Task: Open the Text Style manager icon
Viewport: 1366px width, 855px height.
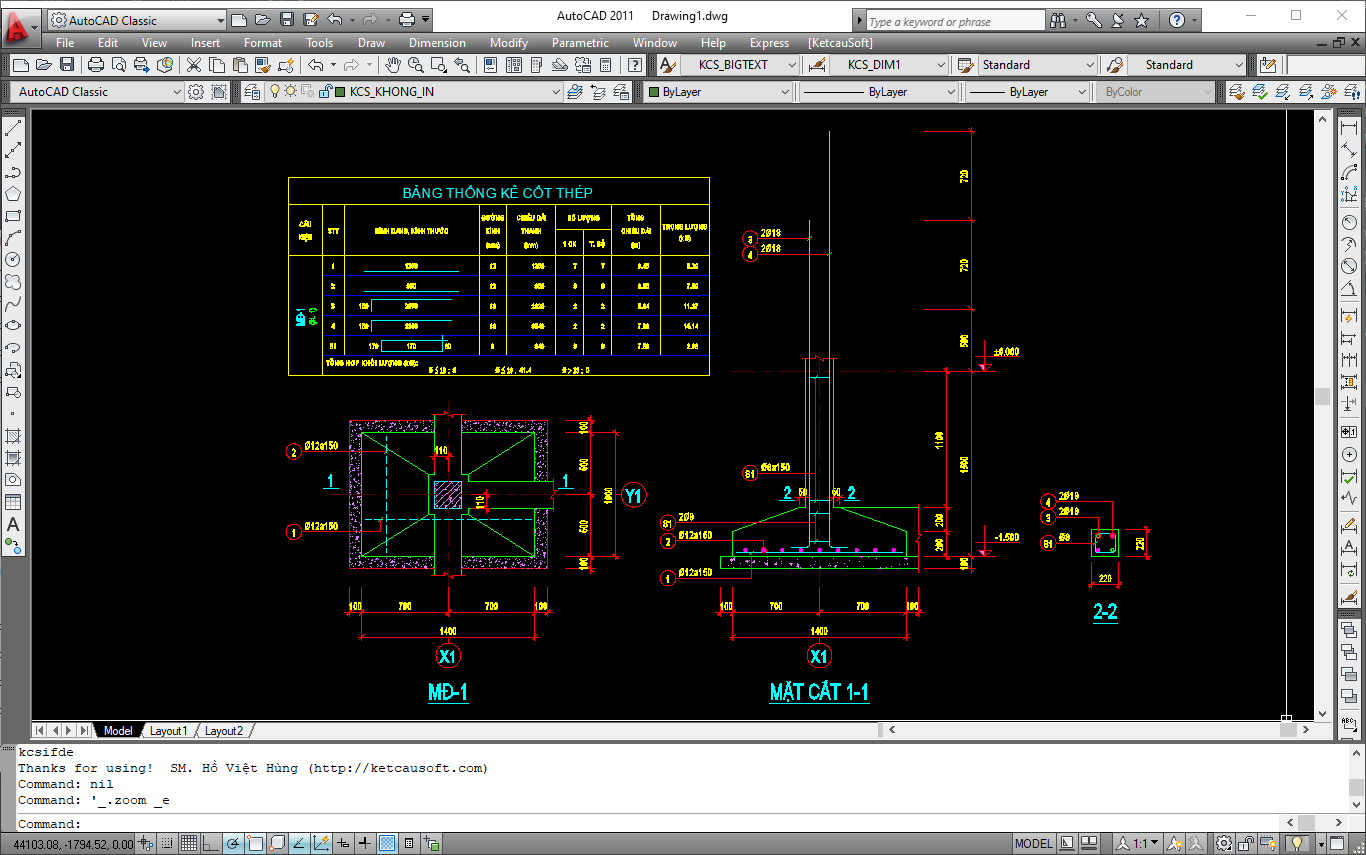Action: (668, 65)
